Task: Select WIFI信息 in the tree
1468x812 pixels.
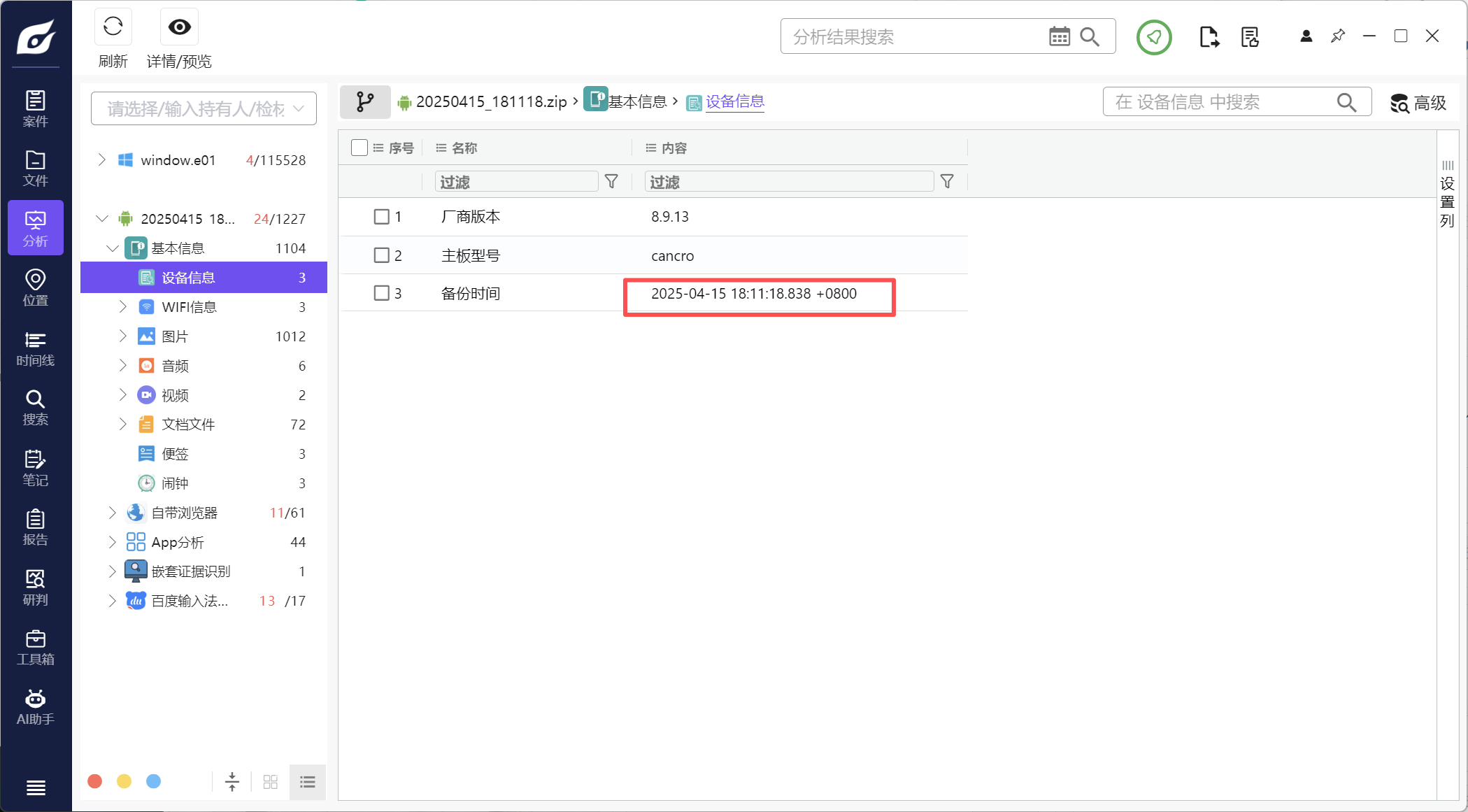Action: point(189,307)
